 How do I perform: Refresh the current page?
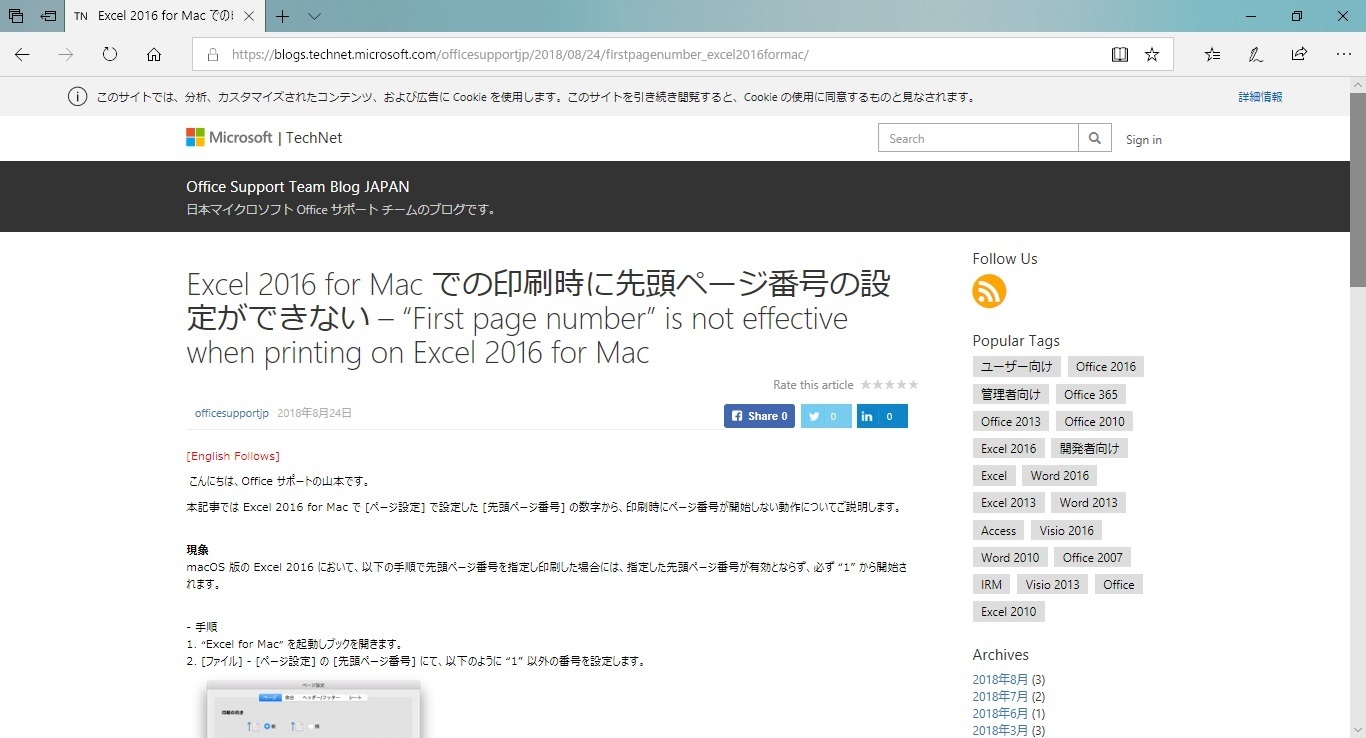(110, 54)
